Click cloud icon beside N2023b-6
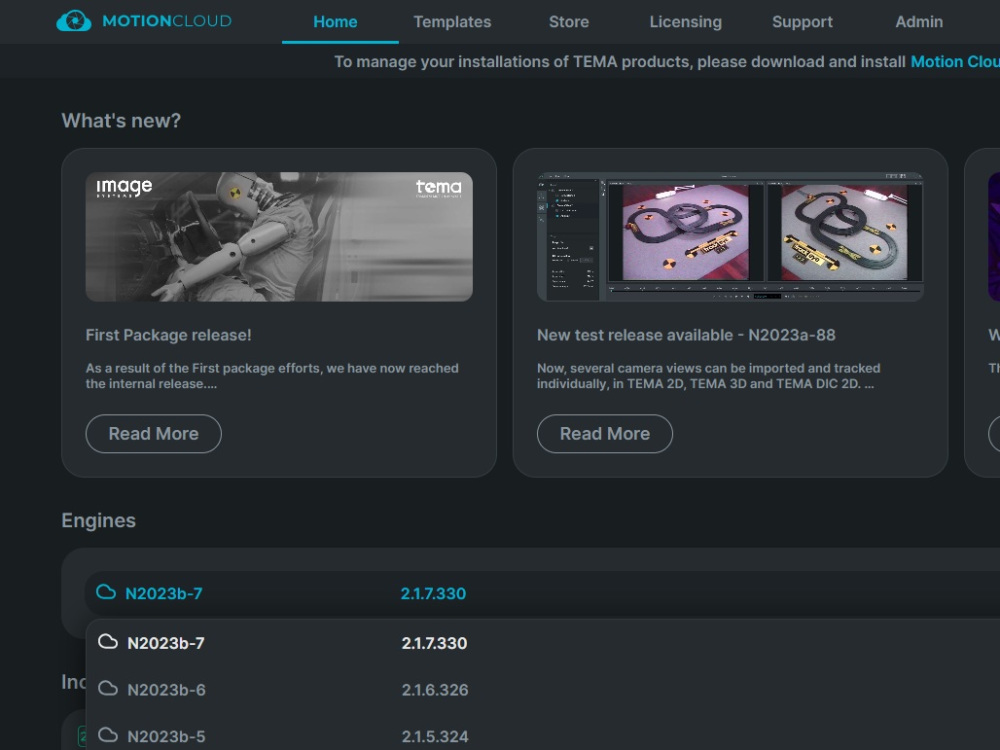Screen dimensions: 1000x750 pyautogui.click(x=108, y=688)
